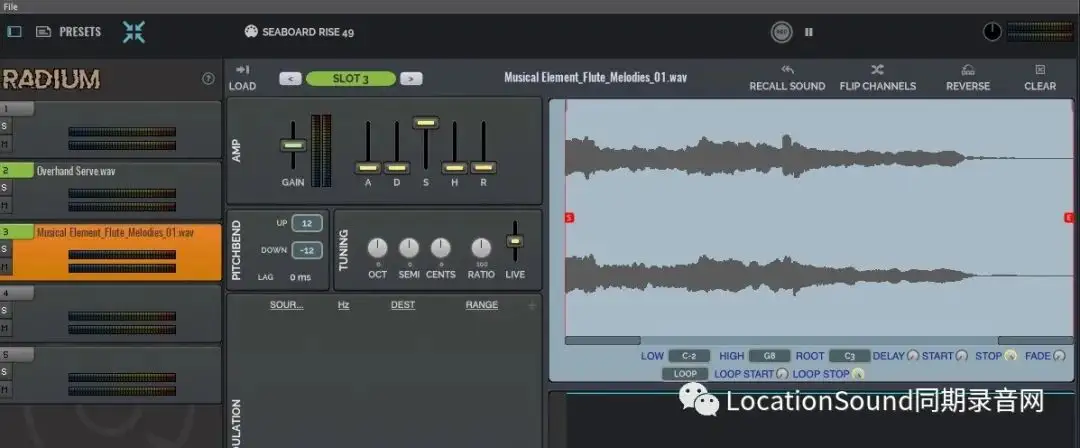Click the Attack (A) fader handle
Screen dimensions: 1080x448
point(368,167)
